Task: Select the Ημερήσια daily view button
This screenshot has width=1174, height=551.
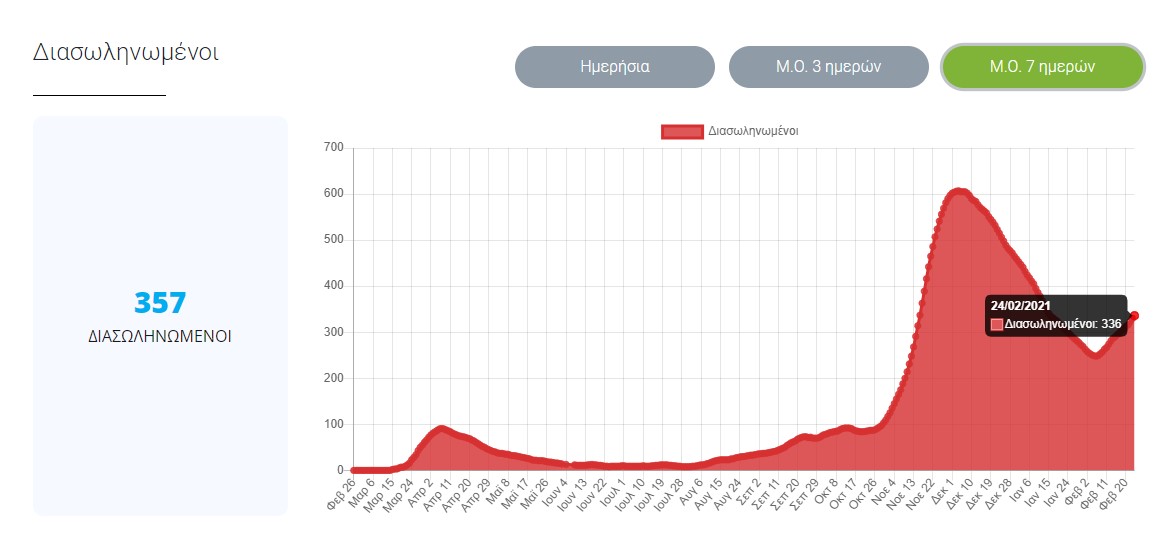Action: coord(614,67)
